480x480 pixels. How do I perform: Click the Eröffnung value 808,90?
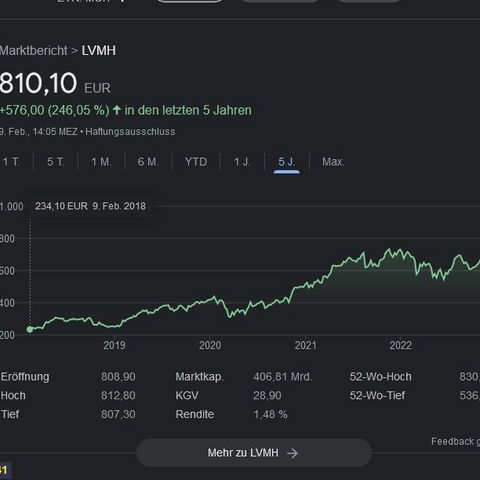tap(118, 377)
